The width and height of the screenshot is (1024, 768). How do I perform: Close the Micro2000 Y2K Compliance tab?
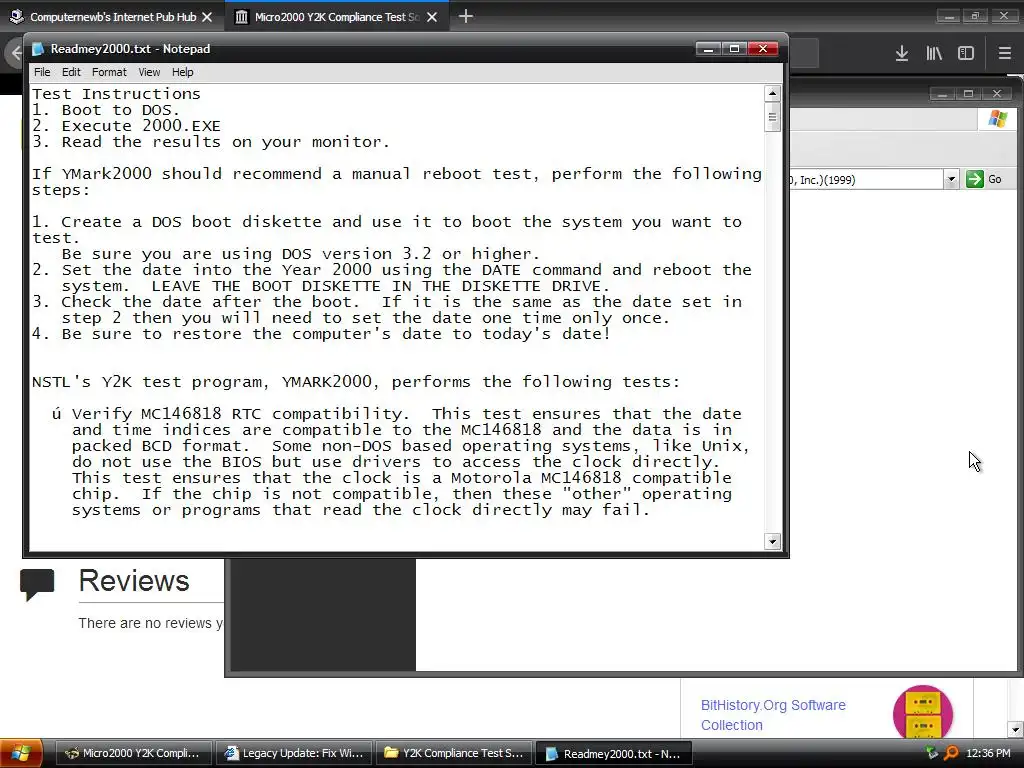coord(432,17)
